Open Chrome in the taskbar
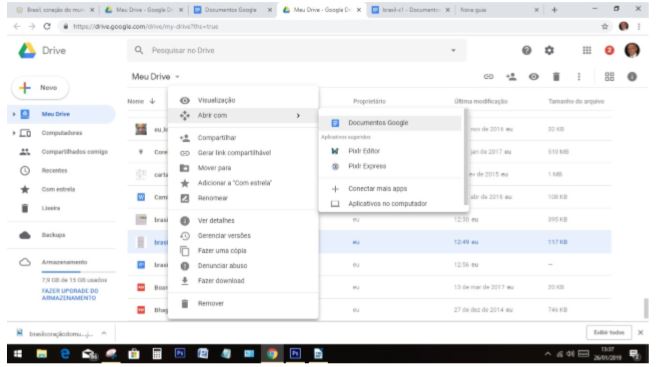Viewport: 658px width, 367px height. coord(272,354)
